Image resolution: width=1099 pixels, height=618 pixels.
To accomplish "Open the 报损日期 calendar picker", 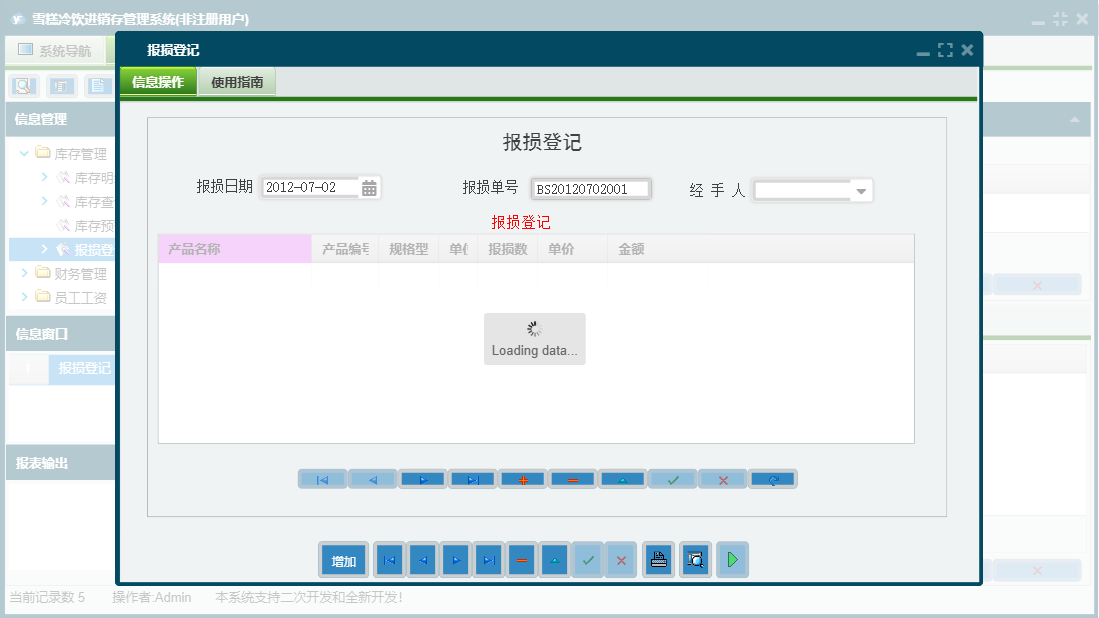I will (x=369, y=186).
